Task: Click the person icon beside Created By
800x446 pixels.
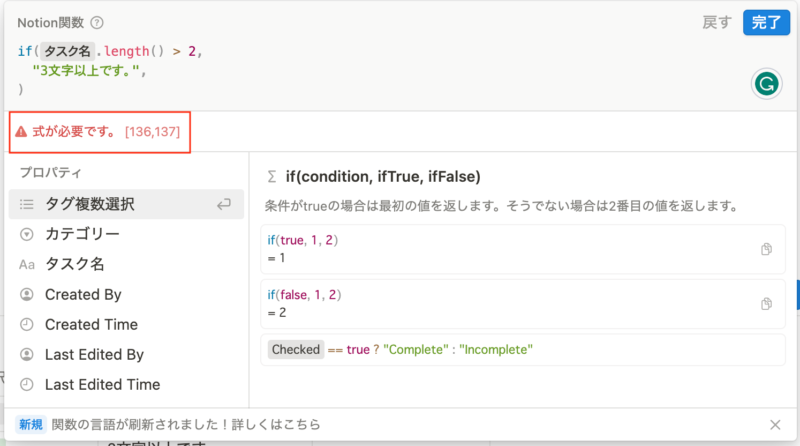Action: 27,294
